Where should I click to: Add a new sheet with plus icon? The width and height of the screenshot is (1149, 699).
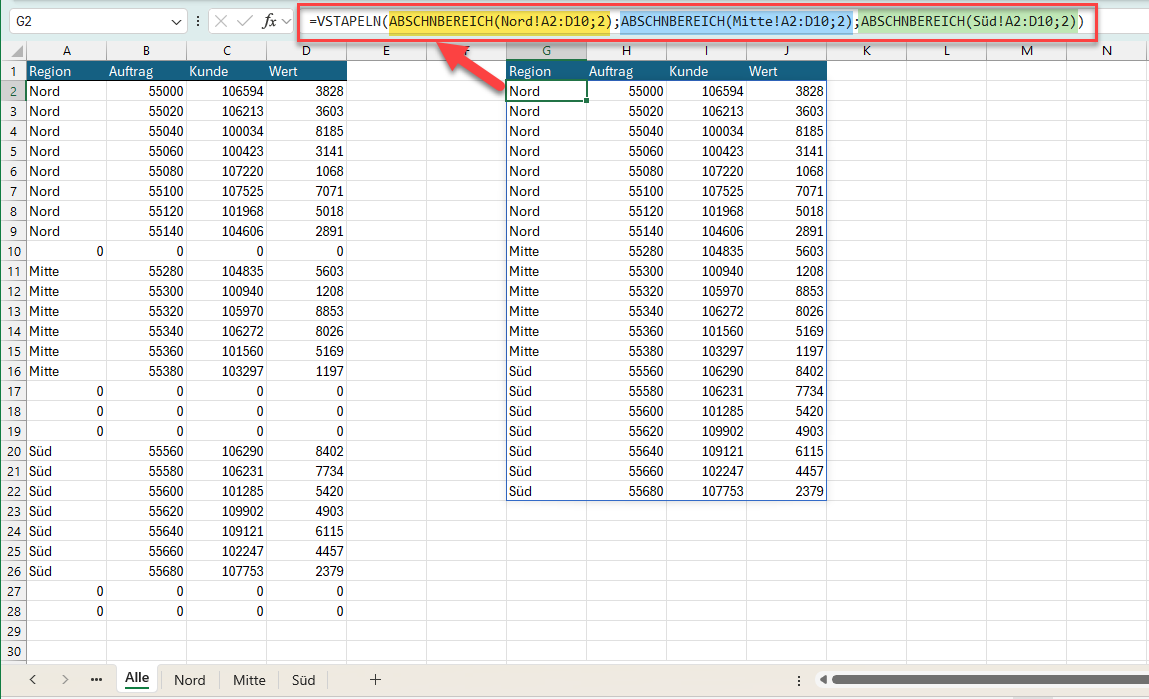click(x=375, y=680)
